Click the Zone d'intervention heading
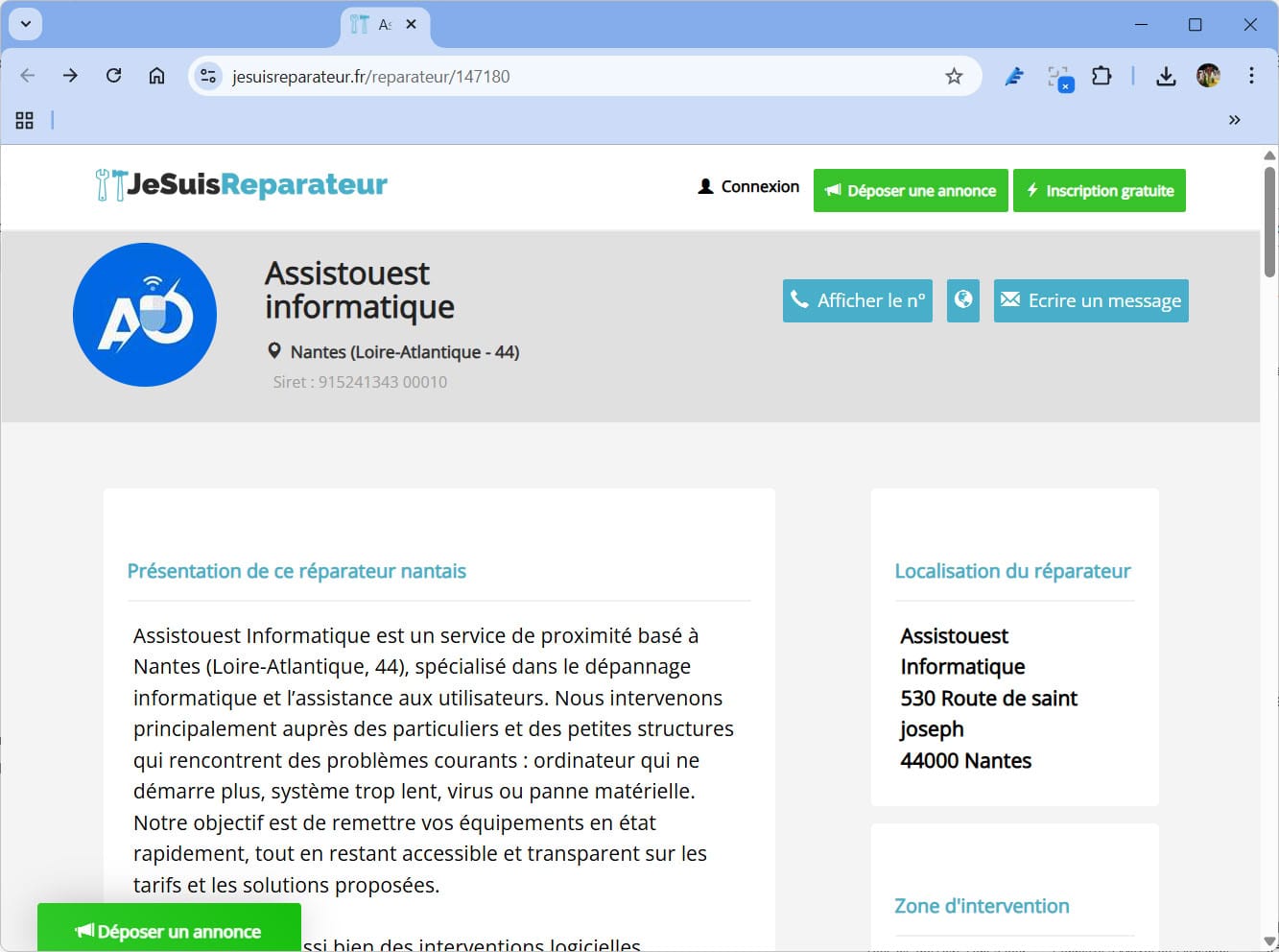 (982, 906)
